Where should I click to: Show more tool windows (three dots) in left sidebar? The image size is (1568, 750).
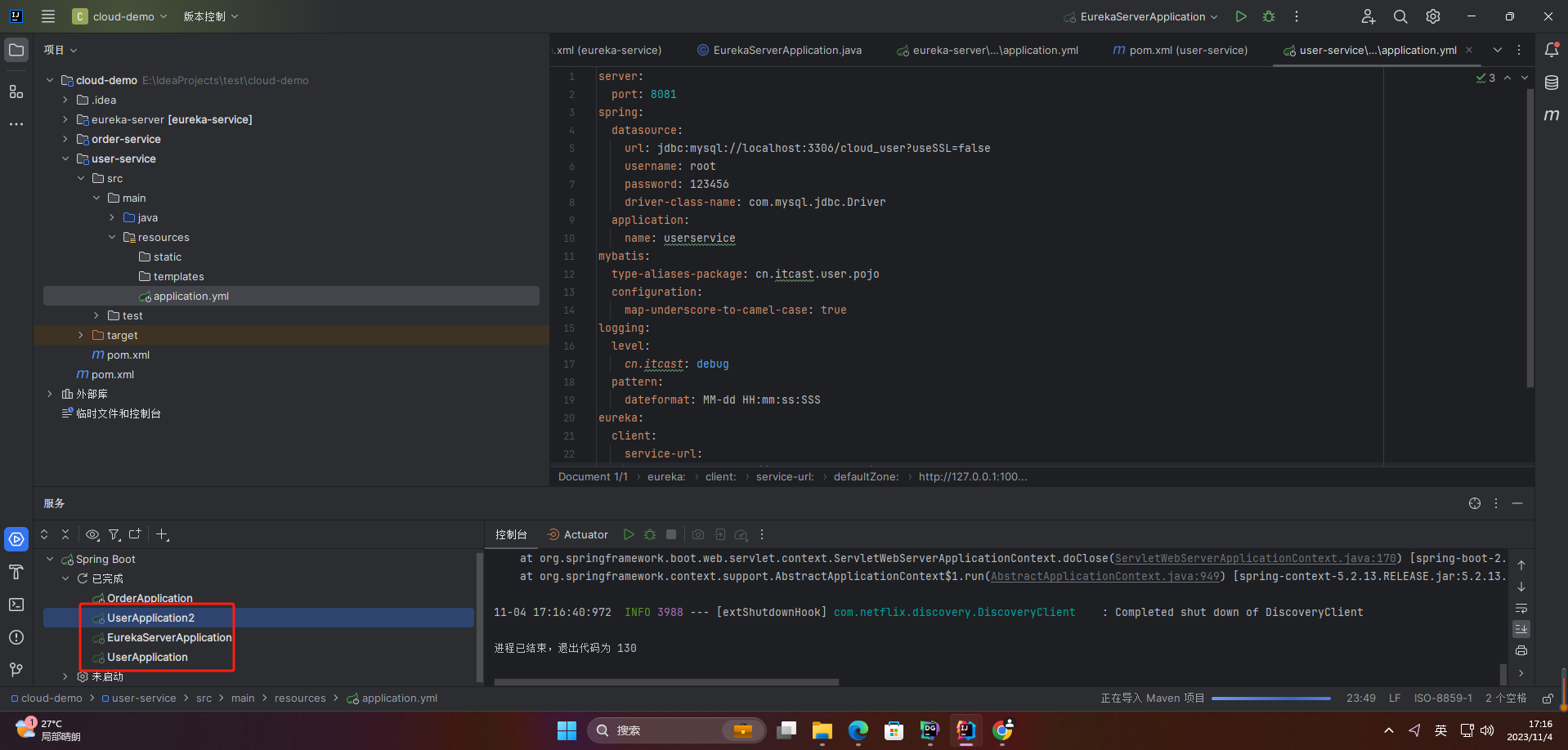click(x=16, y=124)
